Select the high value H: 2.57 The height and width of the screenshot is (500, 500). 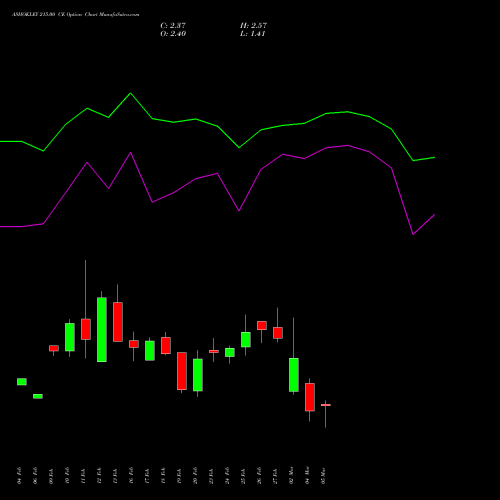tap(253, 25)
